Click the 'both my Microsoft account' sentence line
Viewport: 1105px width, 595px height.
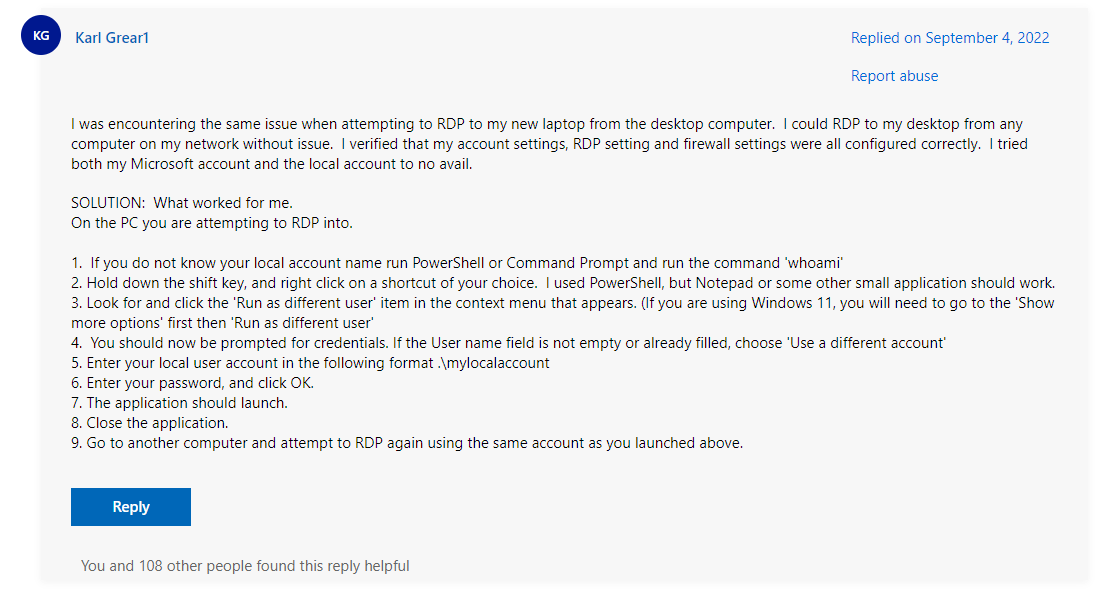(272, 164)
